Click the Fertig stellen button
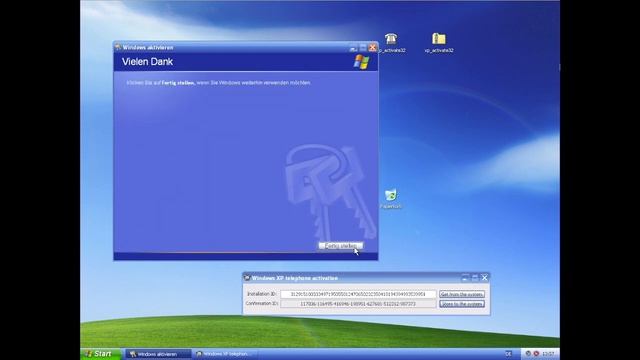 340,246
